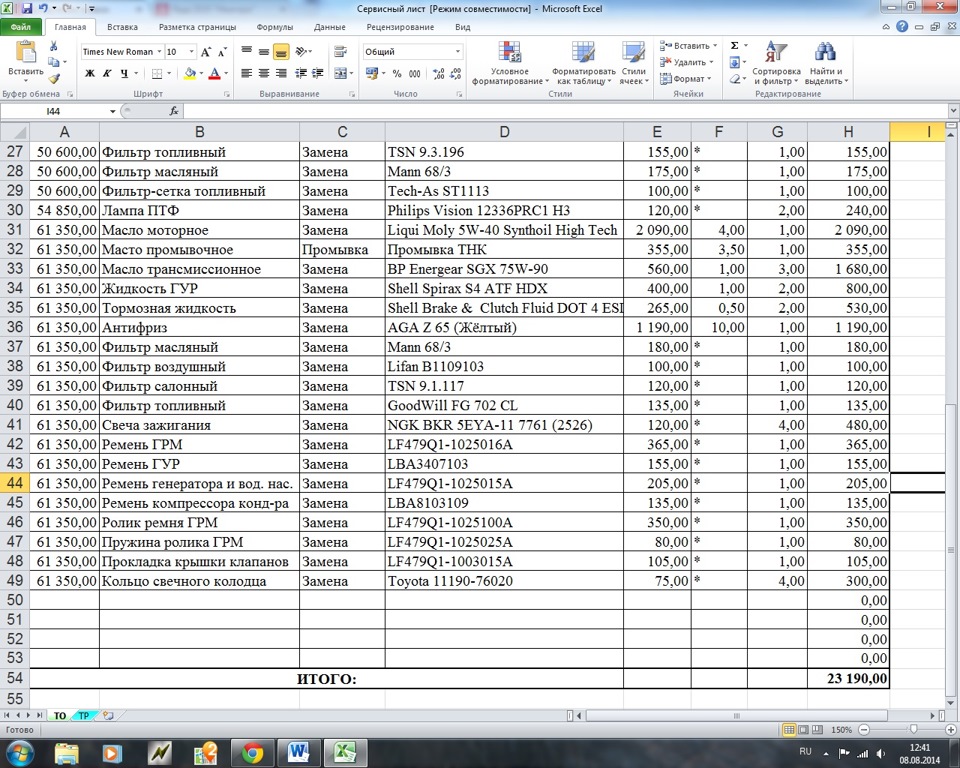The width and height of the screenshot is (960, 768).
Task: Switch to Разметка страницы tab
Action: click(197, 27)
